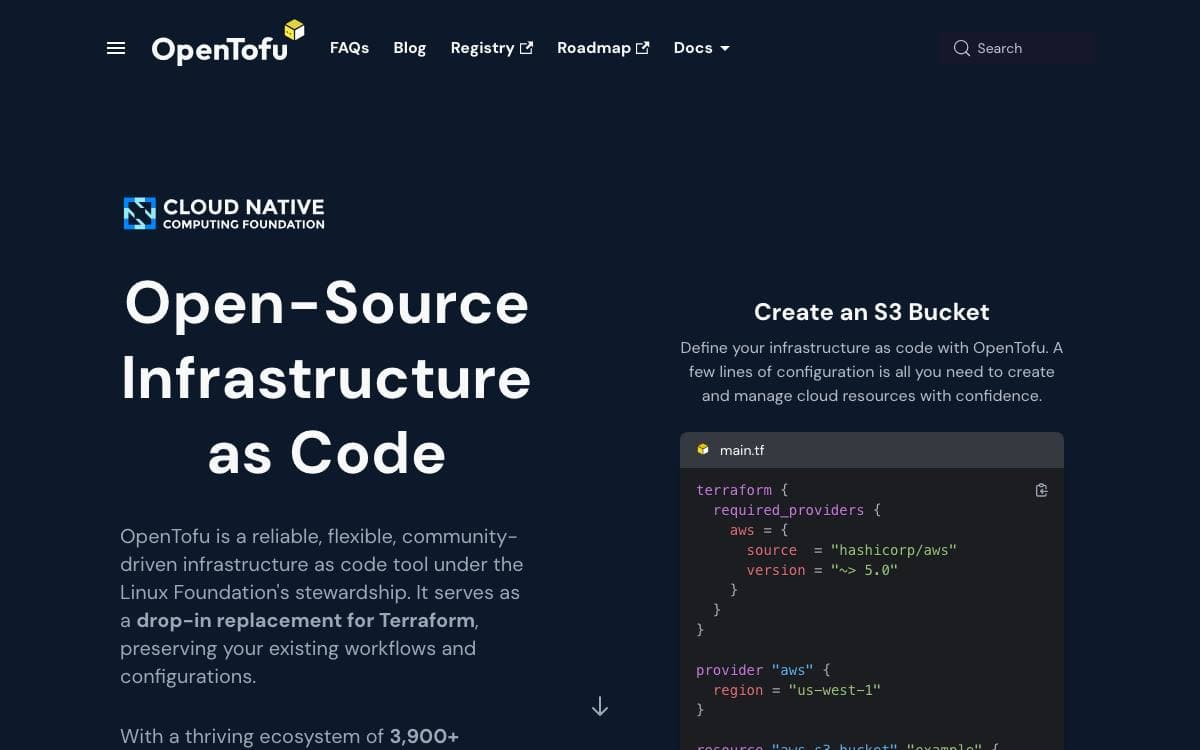Go to the Blog page
This screenshot has height=750, width=1200.
pos(410,48)
